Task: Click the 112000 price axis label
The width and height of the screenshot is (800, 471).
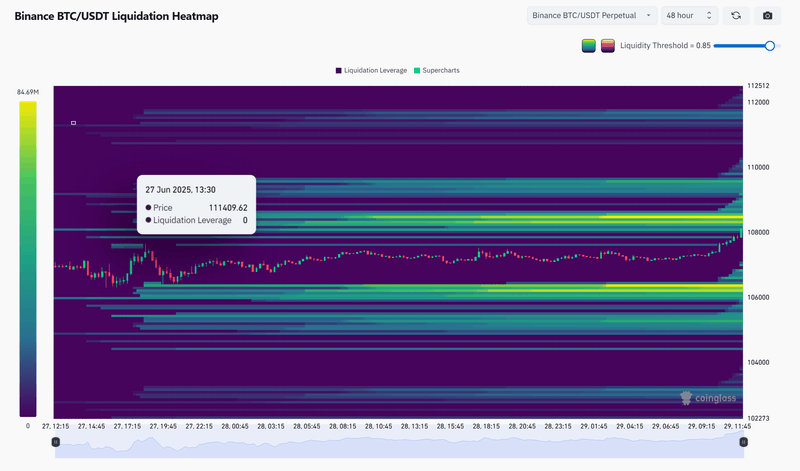Action: pos(758,102)
